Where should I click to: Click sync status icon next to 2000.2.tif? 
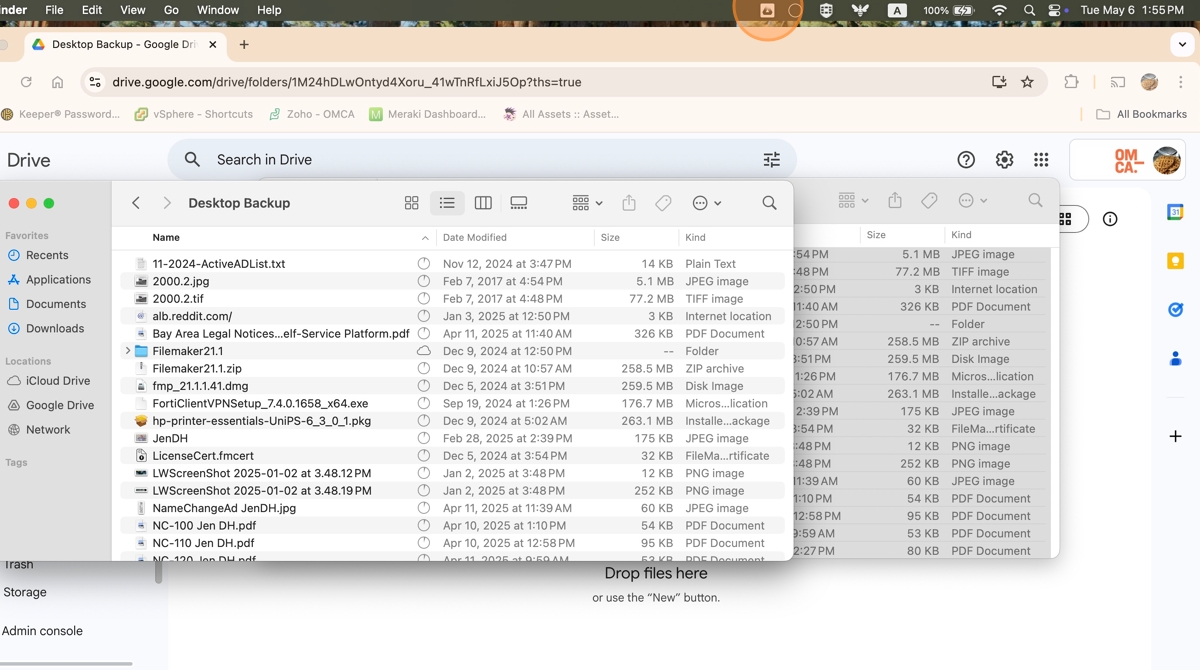424,299
